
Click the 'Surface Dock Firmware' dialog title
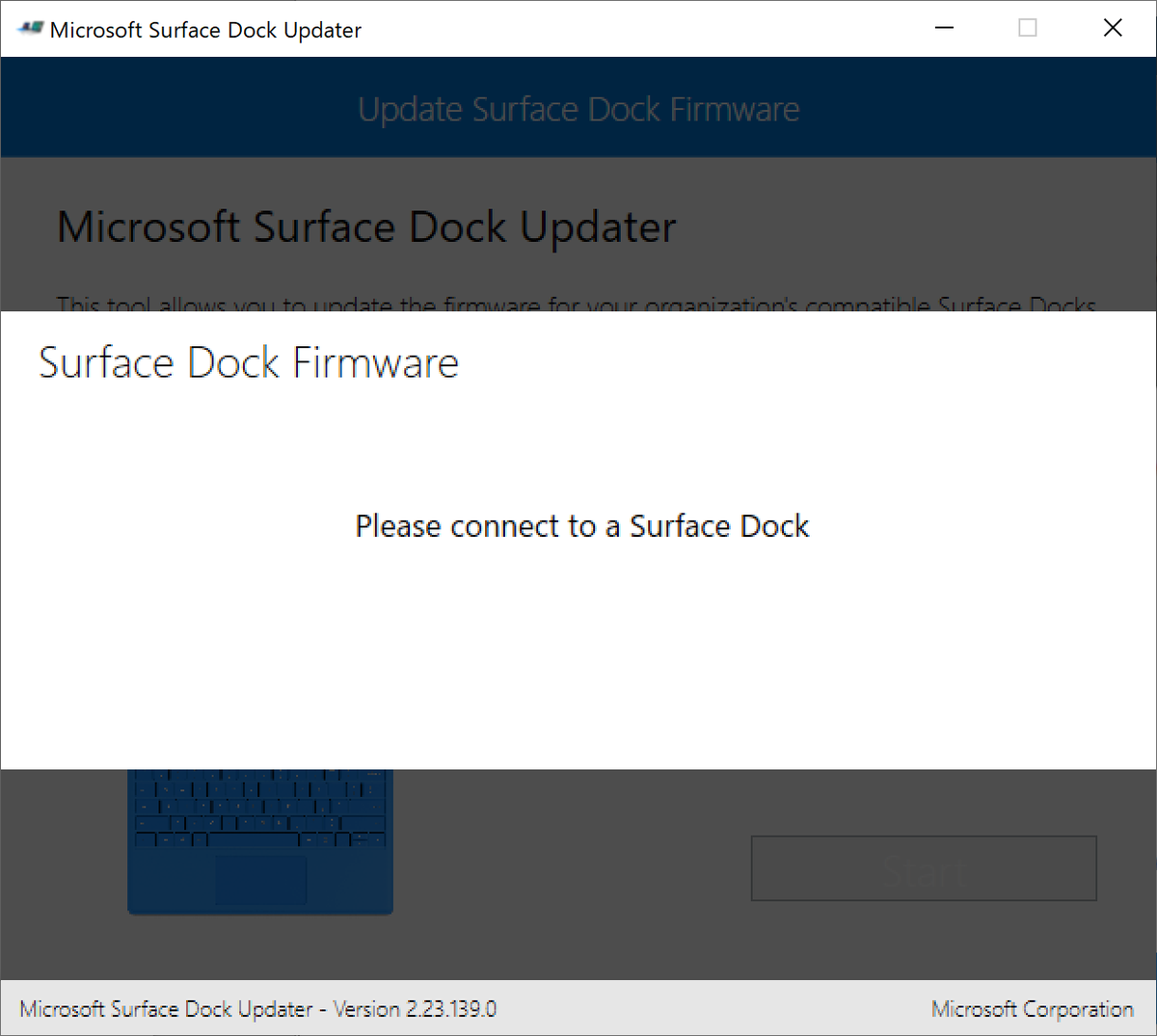coord(249,362)
